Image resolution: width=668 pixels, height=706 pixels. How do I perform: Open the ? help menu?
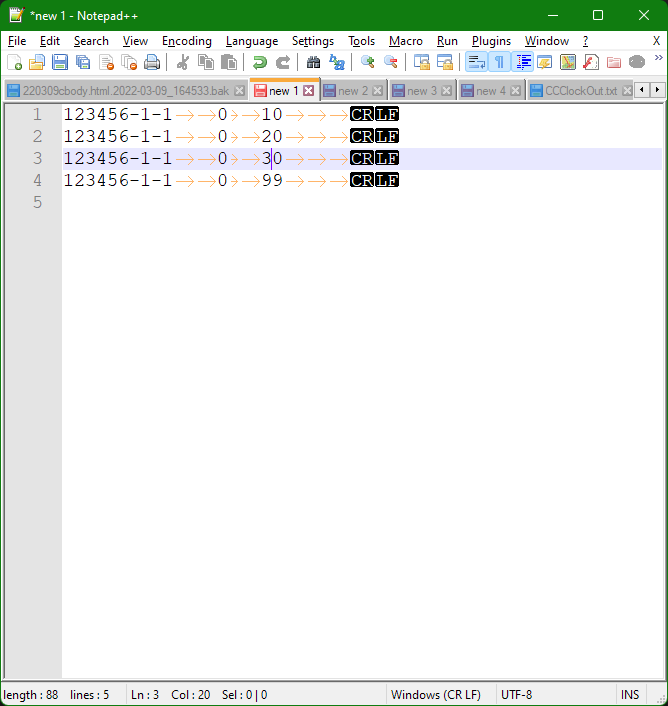point(585,41)
